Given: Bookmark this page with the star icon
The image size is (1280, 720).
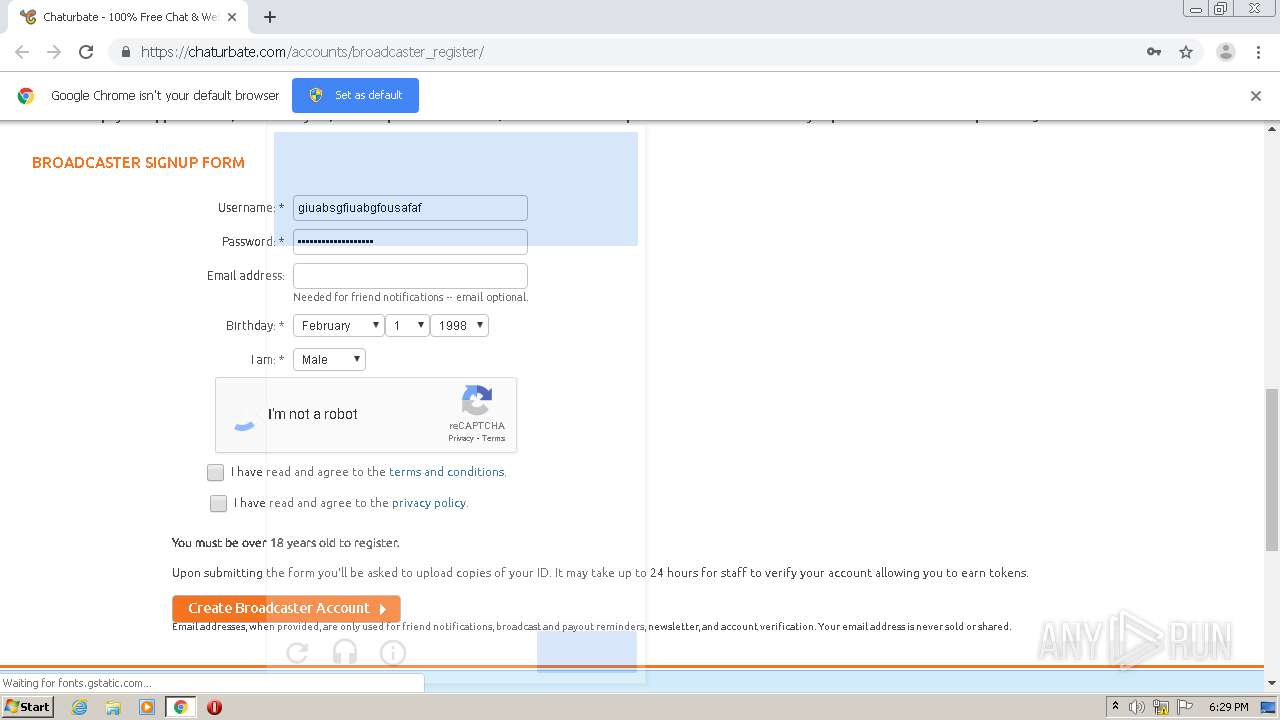Looking at the screenshot, I should 1186,52.
